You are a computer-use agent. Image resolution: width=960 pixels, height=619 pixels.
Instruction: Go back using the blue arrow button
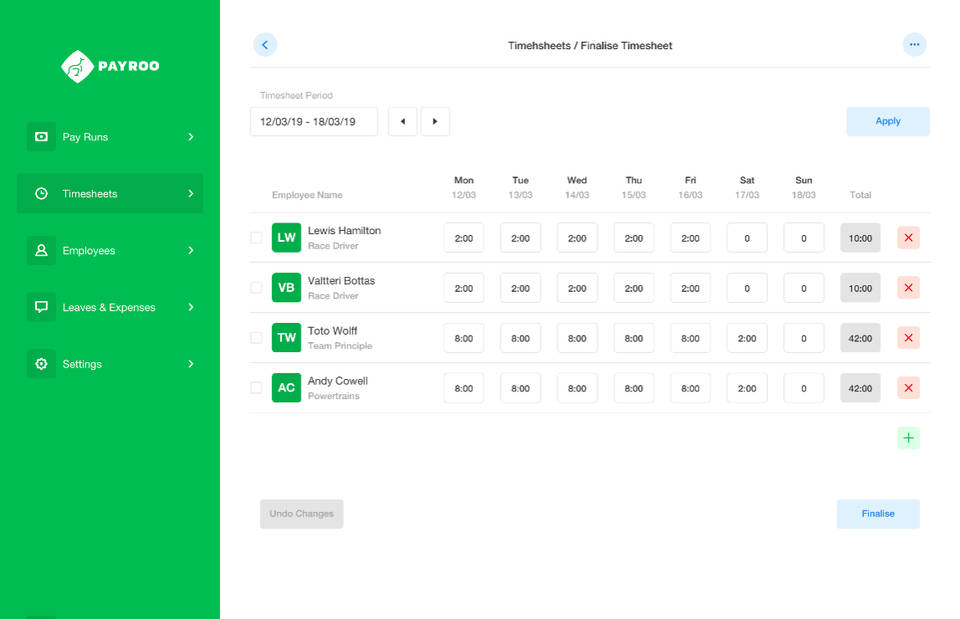(265, 45)
